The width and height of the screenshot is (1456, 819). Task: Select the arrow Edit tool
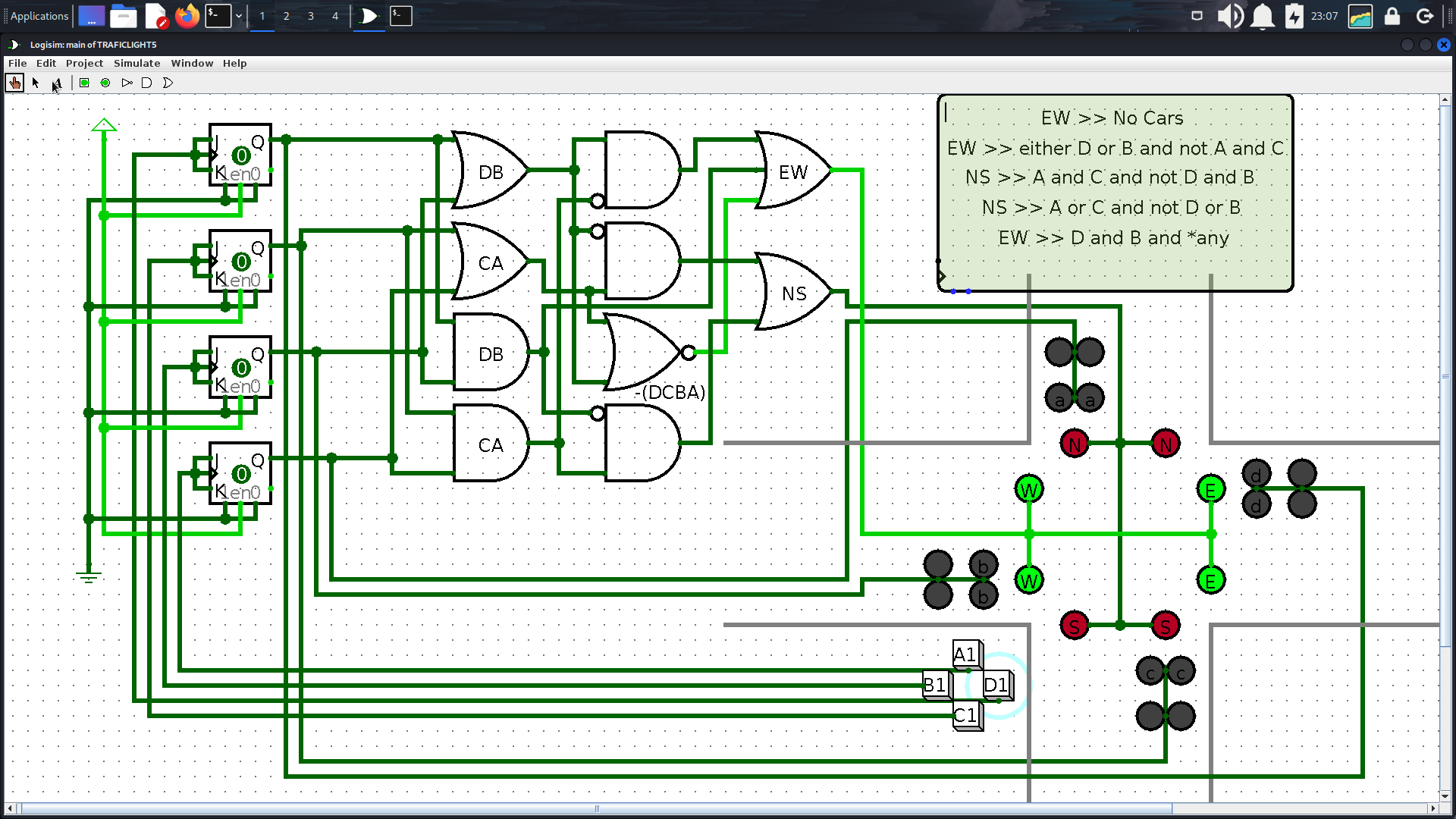click(x=36, y=83)
